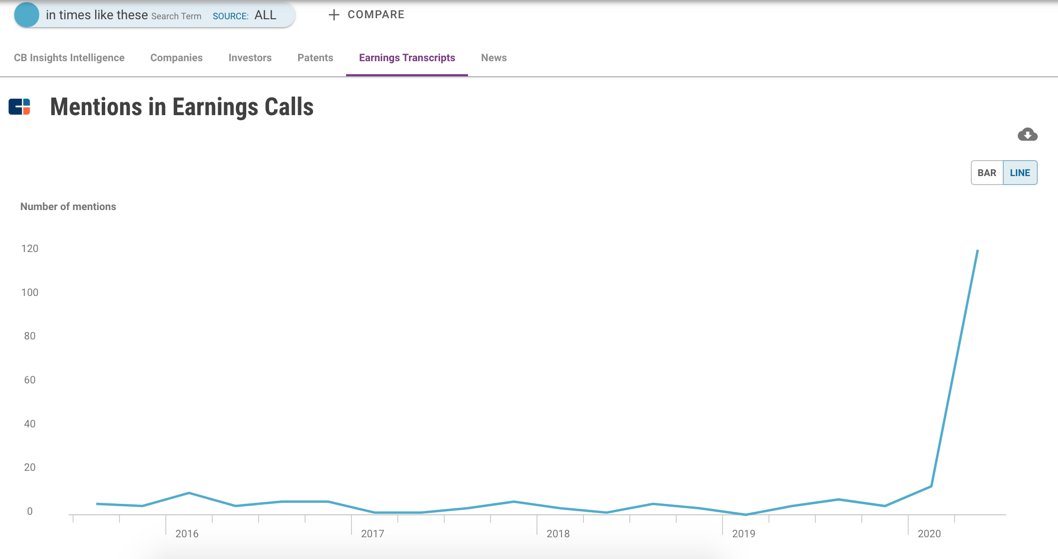Click the 2018 x-axis label
This screenshot has width=1058, height=559.
tap(558, 533)
